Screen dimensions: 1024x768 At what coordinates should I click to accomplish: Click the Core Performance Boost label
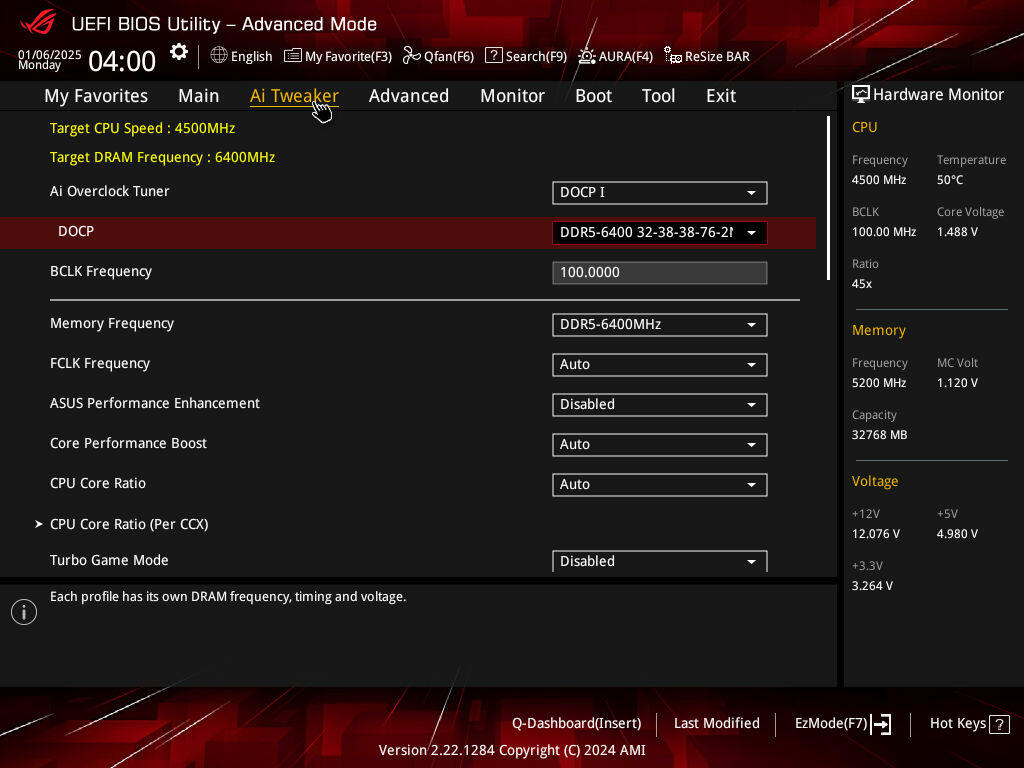click(129, 443)
